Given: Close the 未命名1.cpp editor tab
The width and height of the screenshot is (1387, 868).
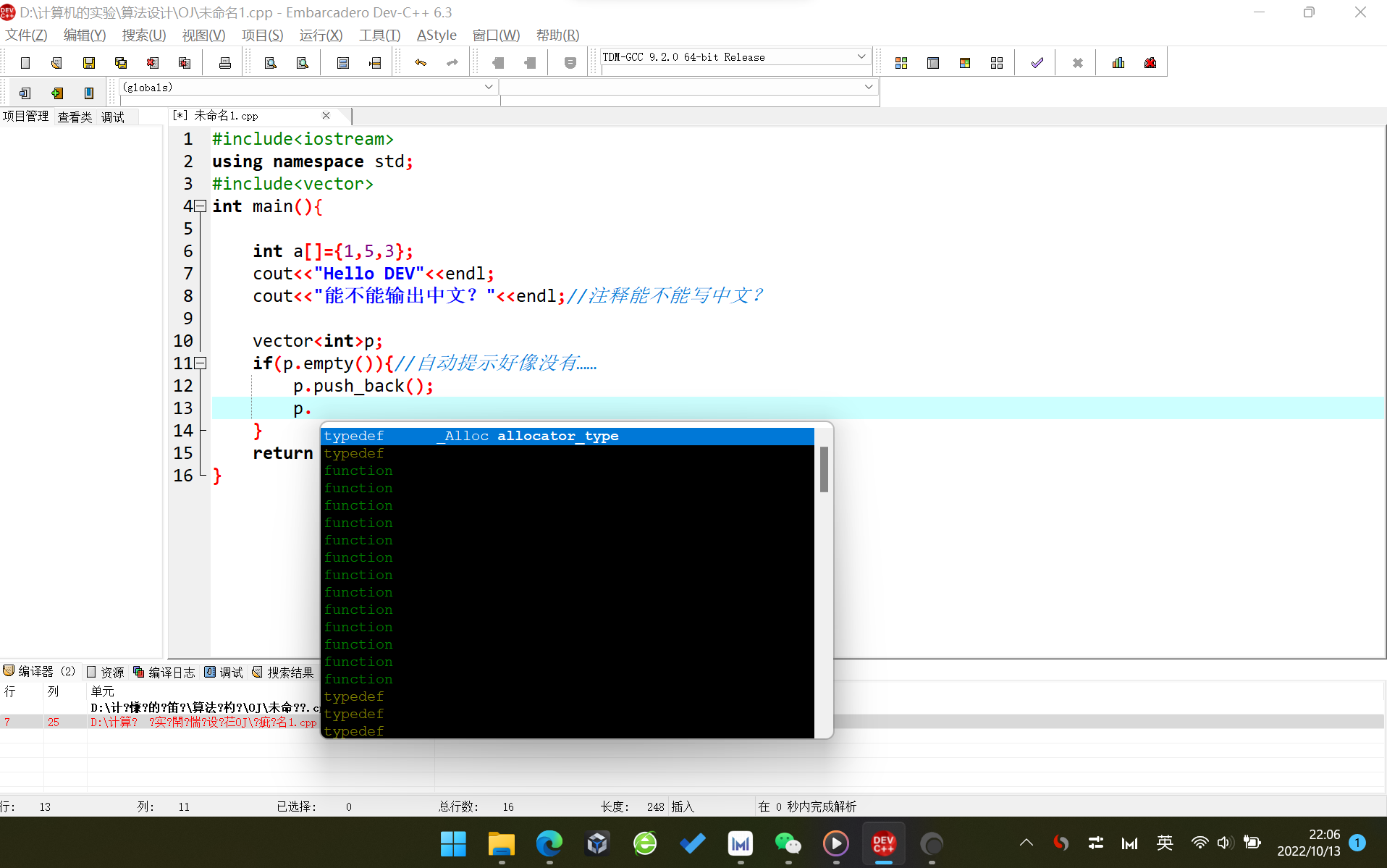Looking at the screenshot, I should 326,116.
